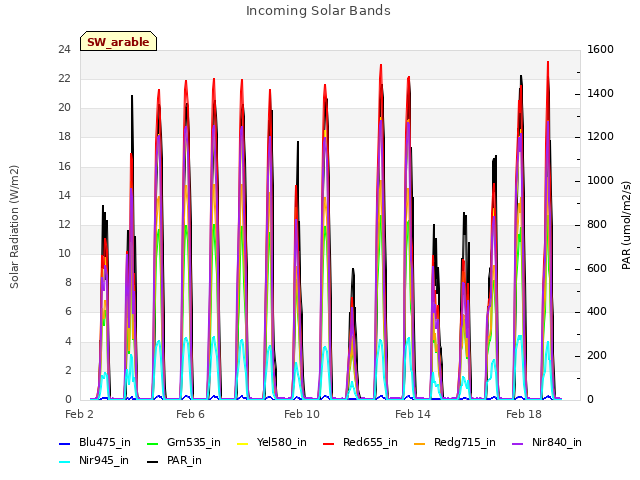Screen dimensions: 640x480
Task: Click the Blu475_in legend label
Action: pos(105,442)
